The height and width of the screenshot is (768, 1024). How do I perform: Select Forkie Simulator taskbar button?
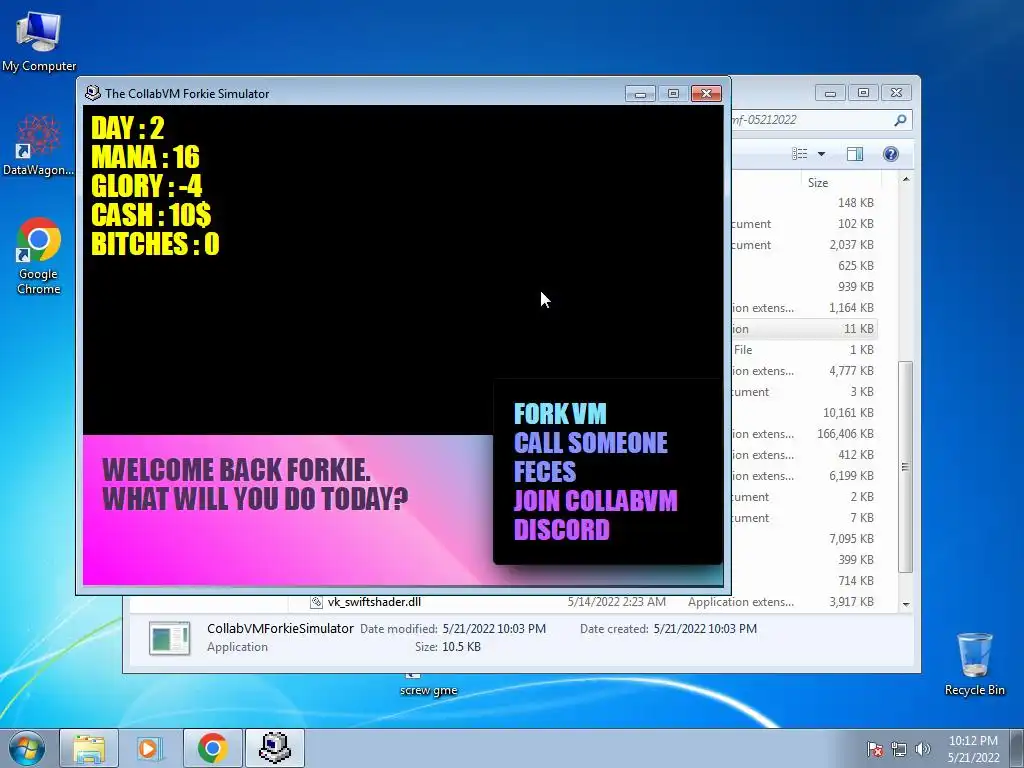274,748
